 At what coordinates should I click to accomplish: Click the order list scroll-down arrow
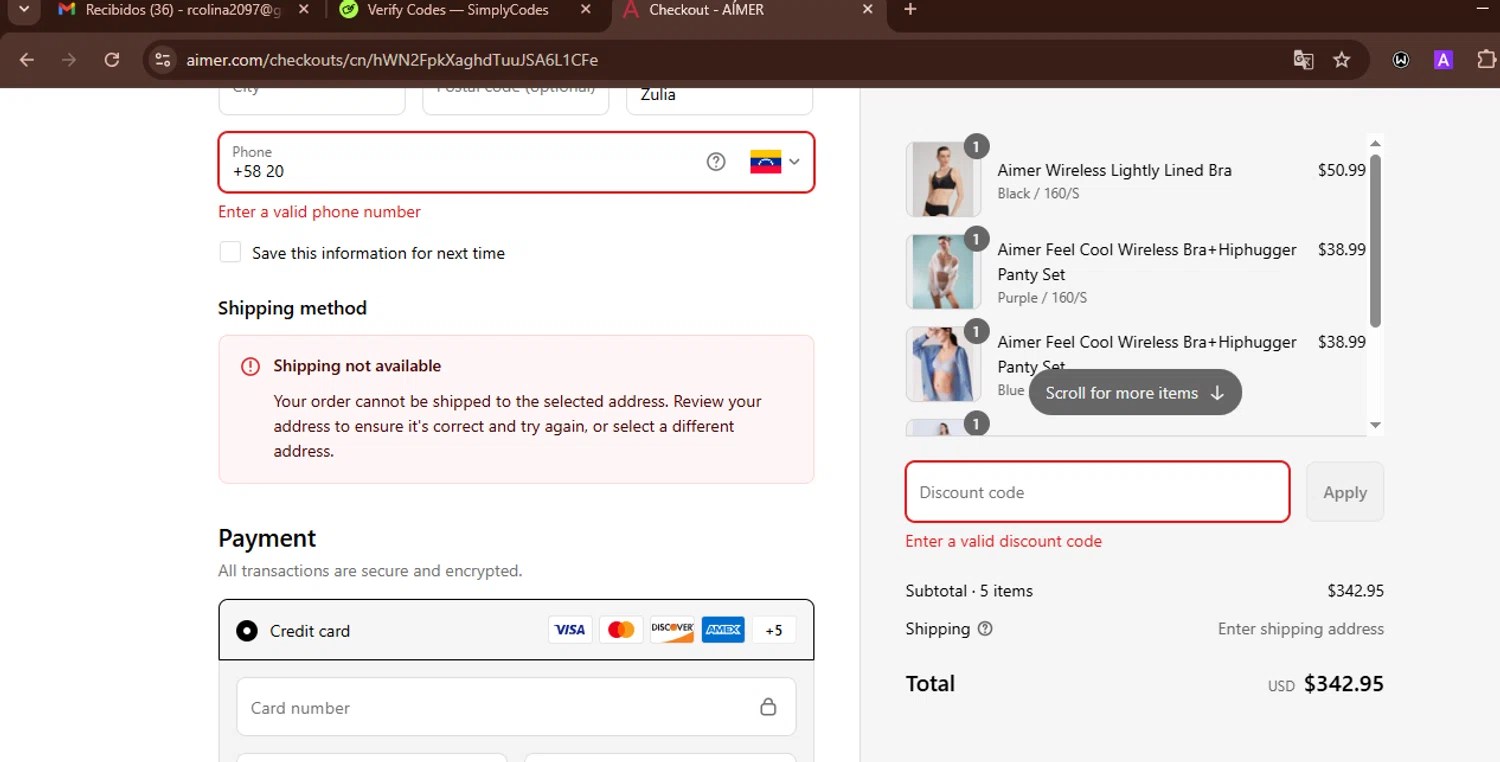point(1375,425)
